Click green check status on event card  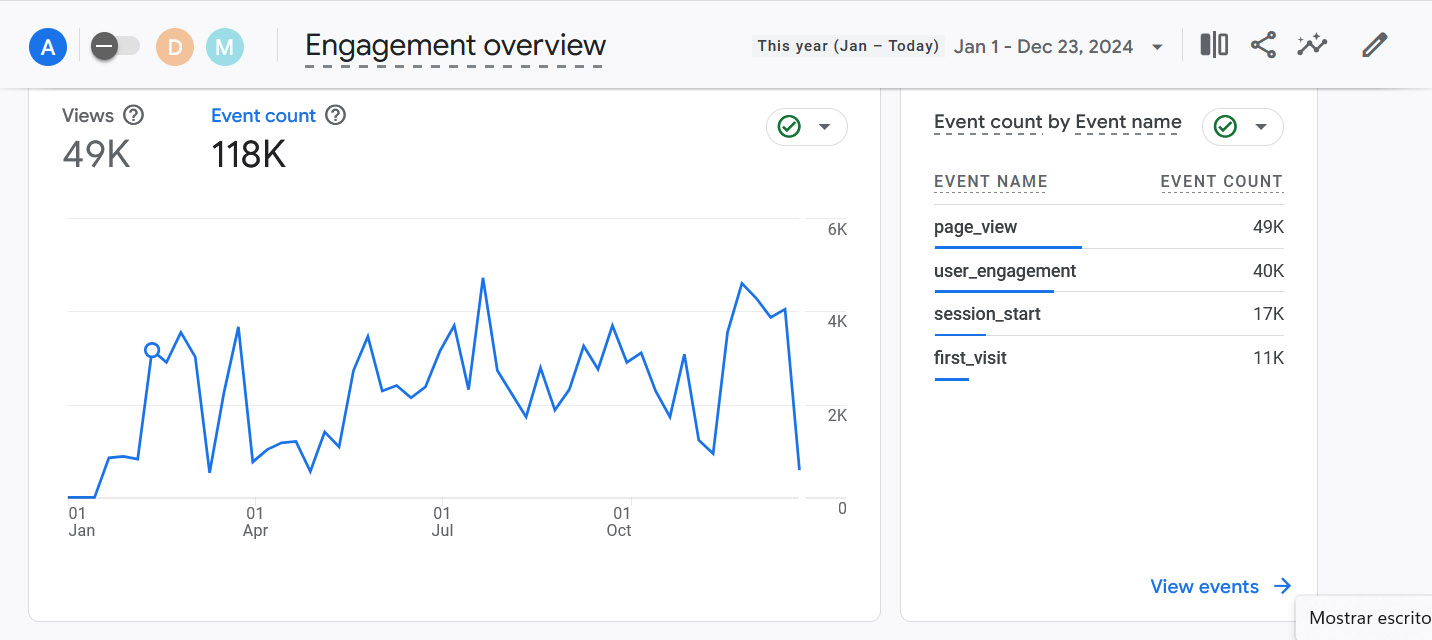tap(1225, 127)
